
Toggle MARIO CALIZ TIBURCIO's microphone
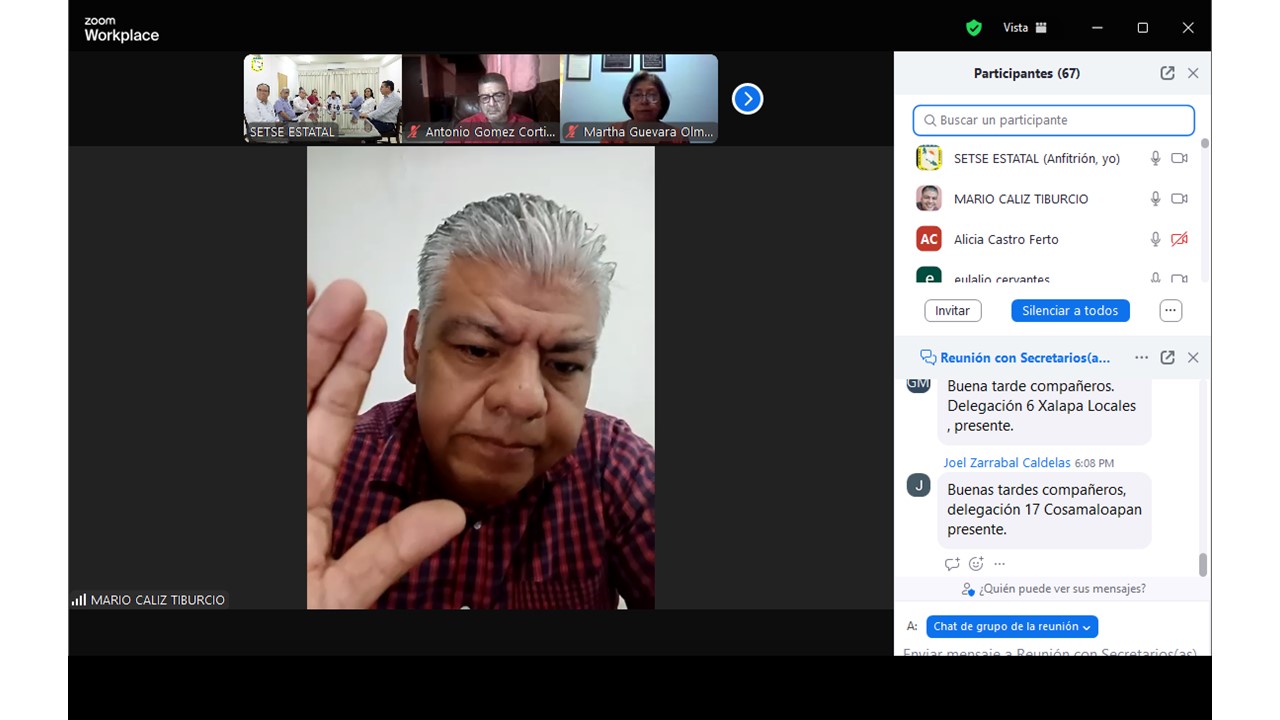1155,199
